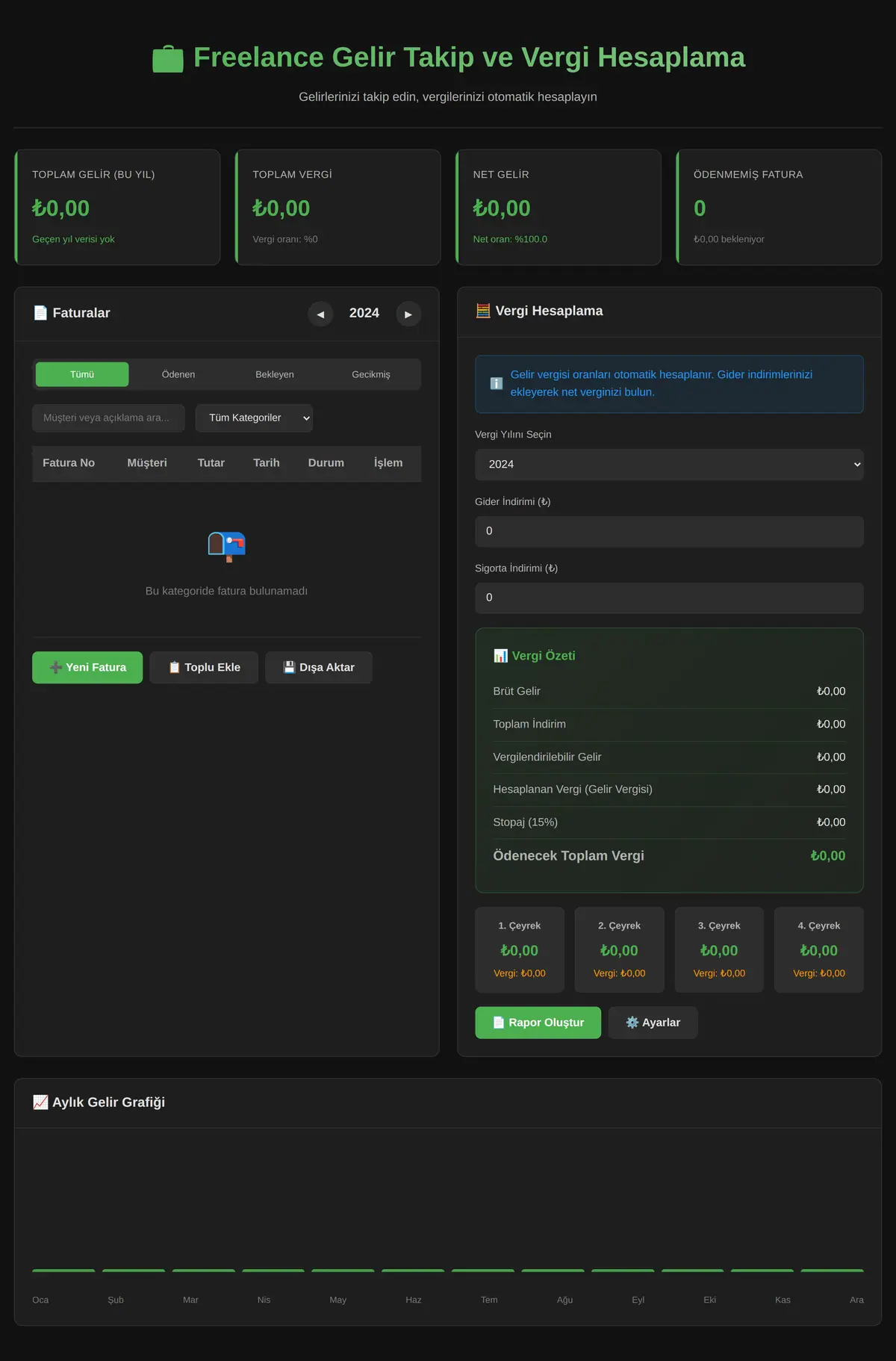This screenshot has height=1361, width=896.
Task: Click the Müşteri veya açıklama search field
Action: pyautogui.click(x=108, y=418)
